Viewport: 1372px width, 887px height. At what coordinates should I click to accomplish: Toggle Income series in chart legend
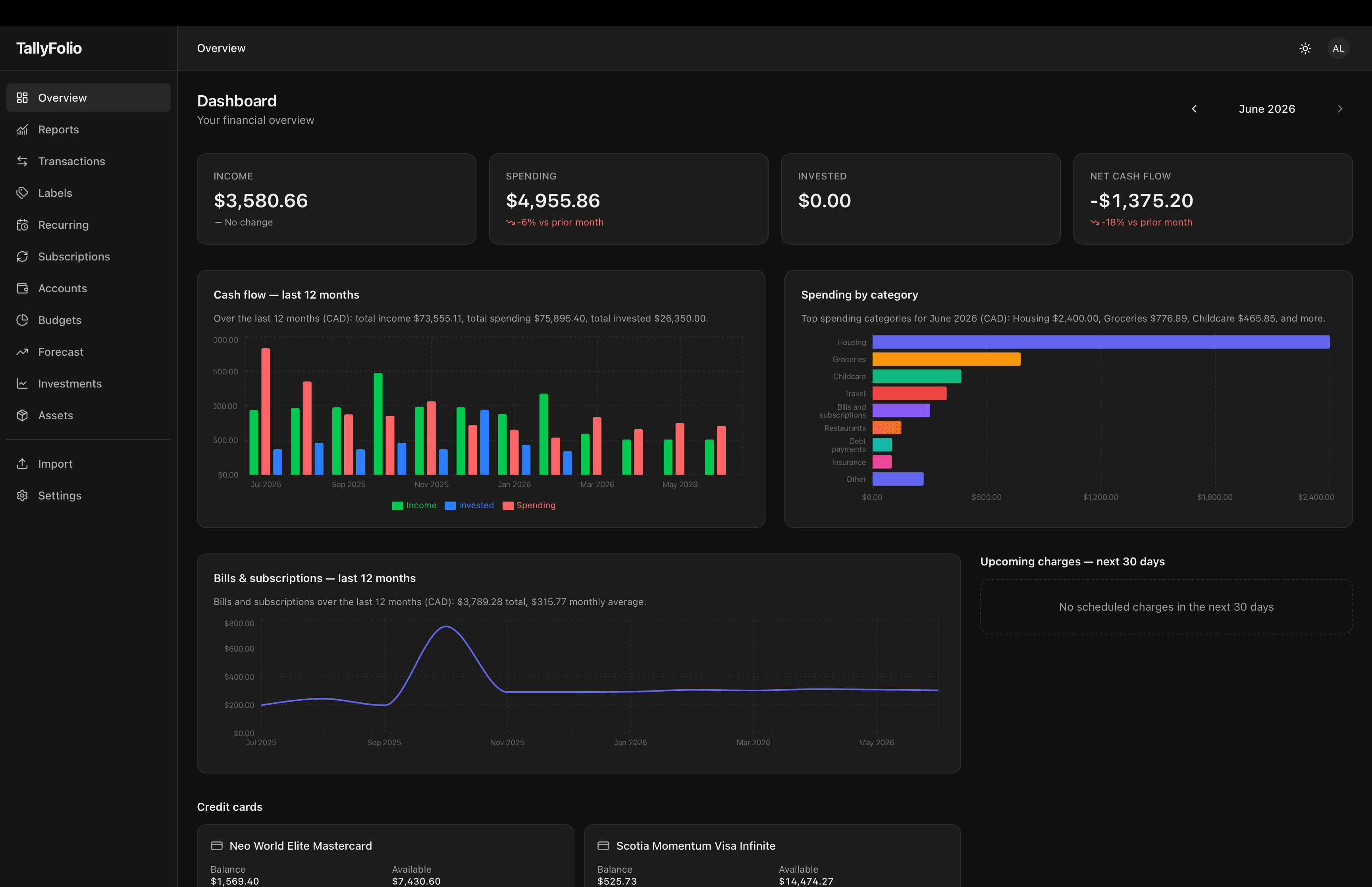(x=414, y=505)
